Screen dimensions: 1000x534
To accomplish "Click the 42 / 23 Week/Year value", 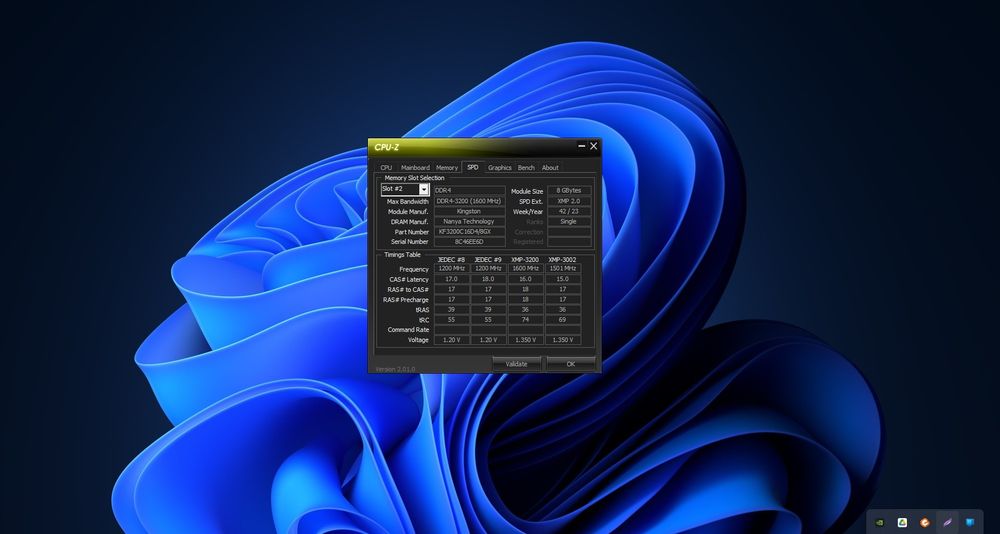I will click(x=569, y=211).
